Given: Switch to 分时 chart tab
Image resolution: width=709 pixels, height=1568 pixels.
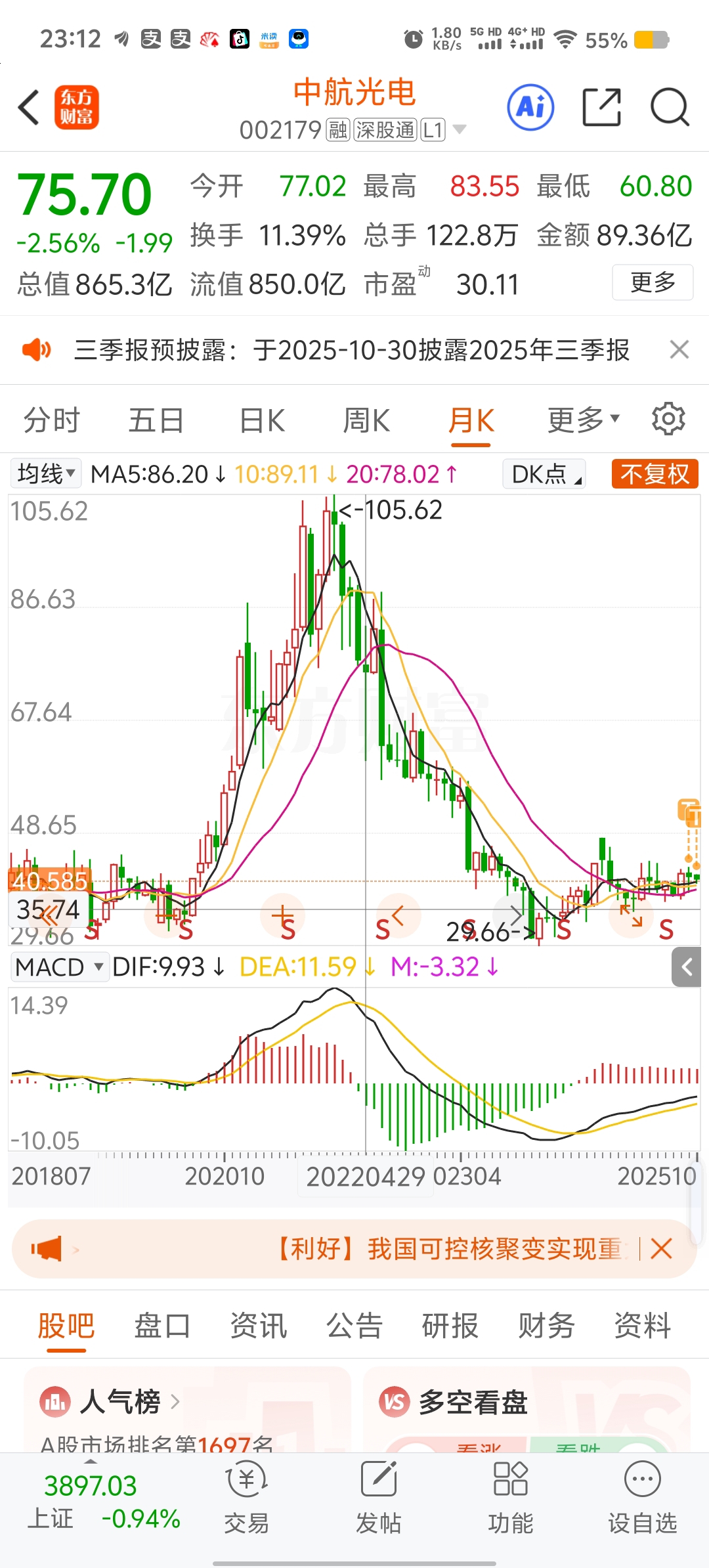Looking at the screenshot, I should (x=51, y=420).
